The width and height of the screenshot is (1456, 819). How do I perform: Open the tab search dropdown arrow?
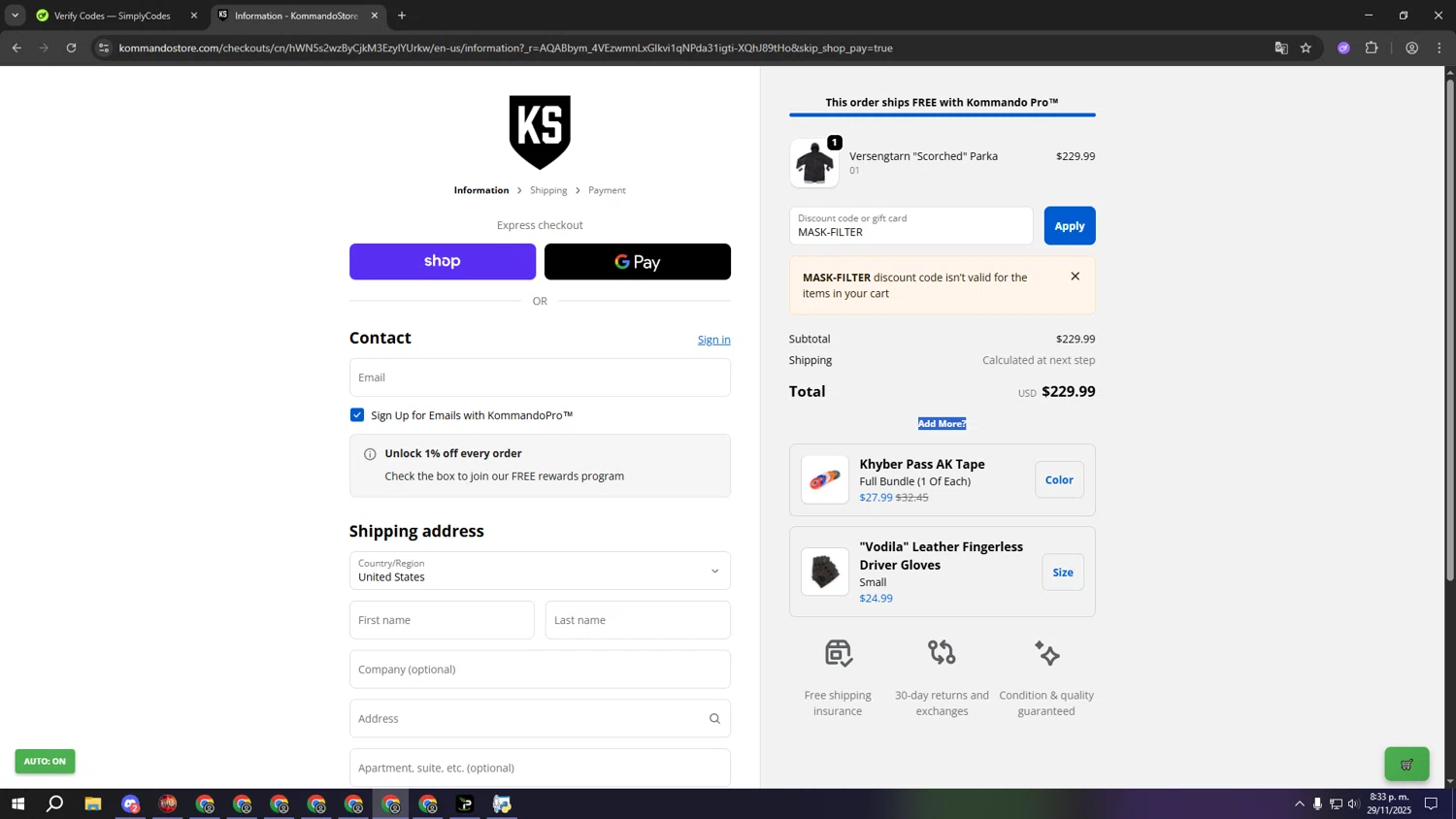15,16
